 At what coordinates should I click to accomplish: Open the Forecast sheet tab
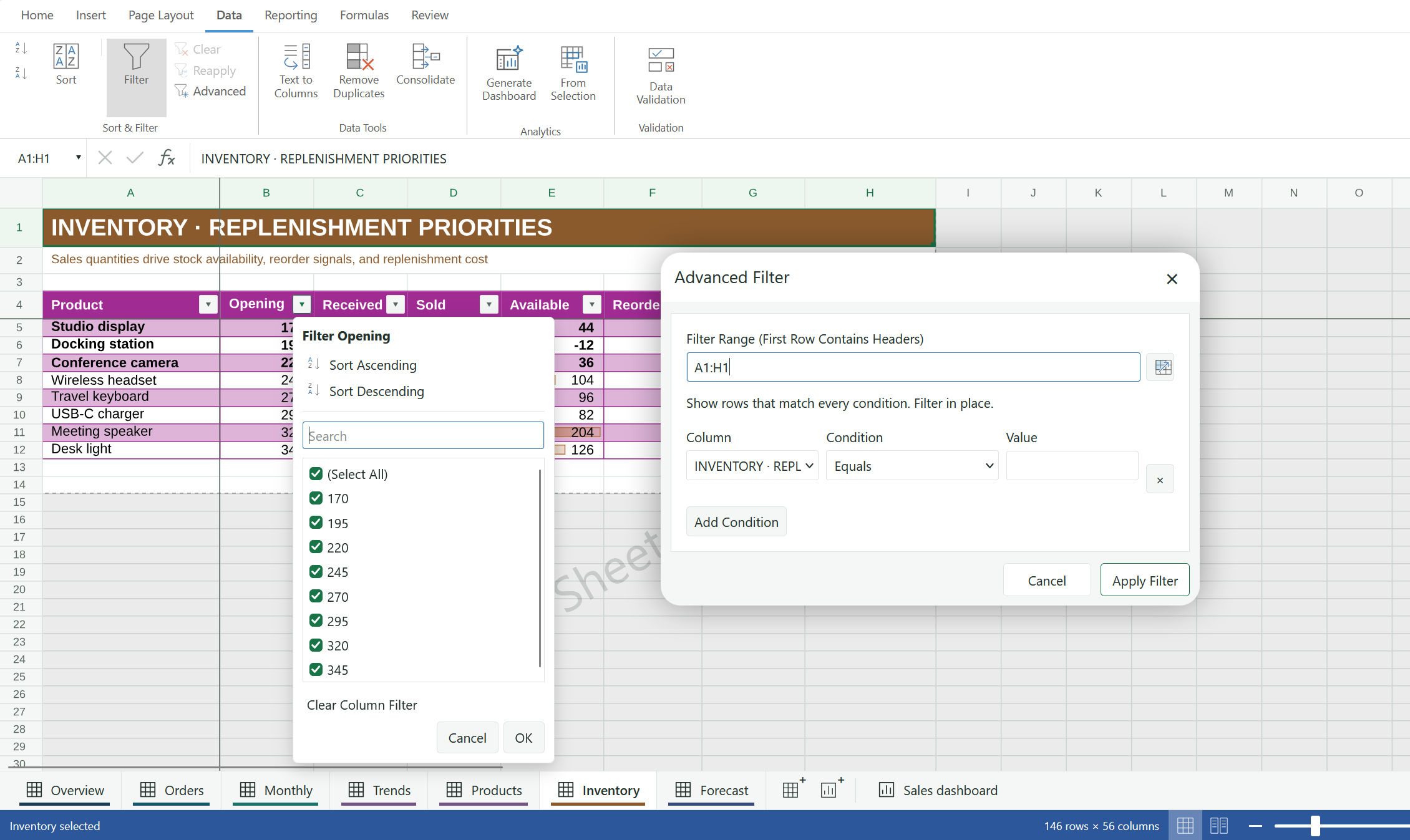click(711, 790)
